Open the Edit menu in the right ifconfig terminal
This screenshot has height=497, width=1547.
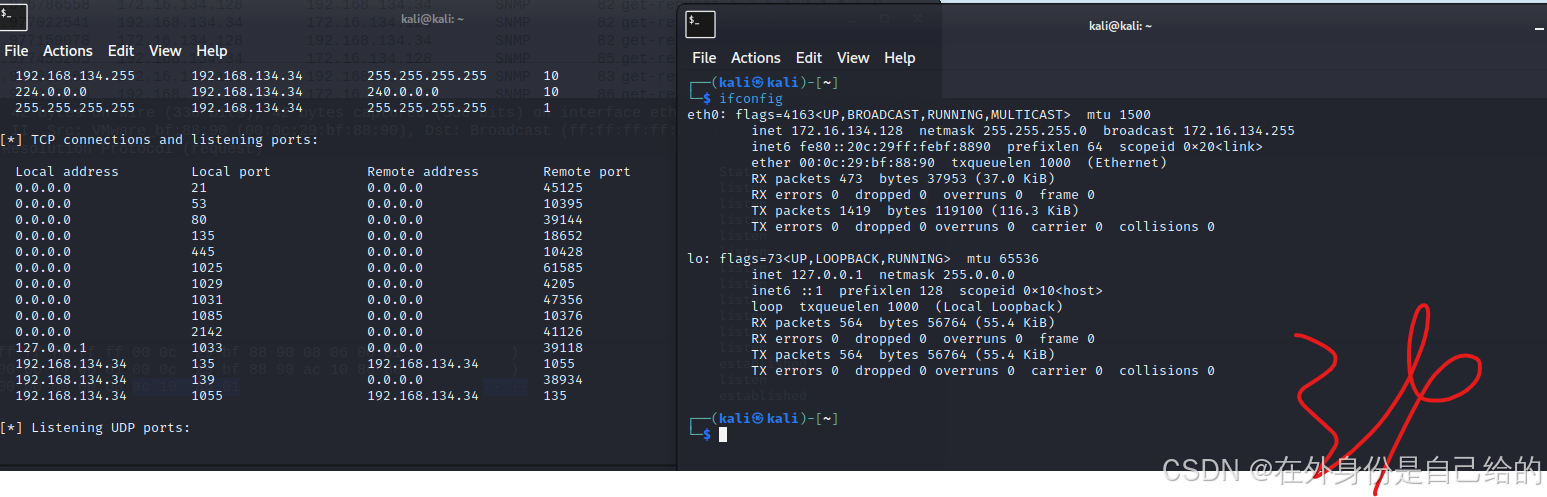[x=809, y=58]
